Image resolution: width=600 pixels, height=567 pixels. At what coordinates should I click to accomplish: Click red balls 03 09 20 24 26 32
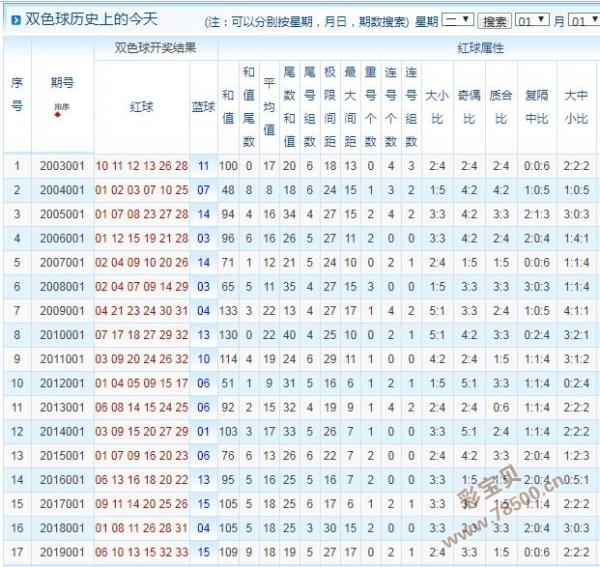[x=142, y=359]
